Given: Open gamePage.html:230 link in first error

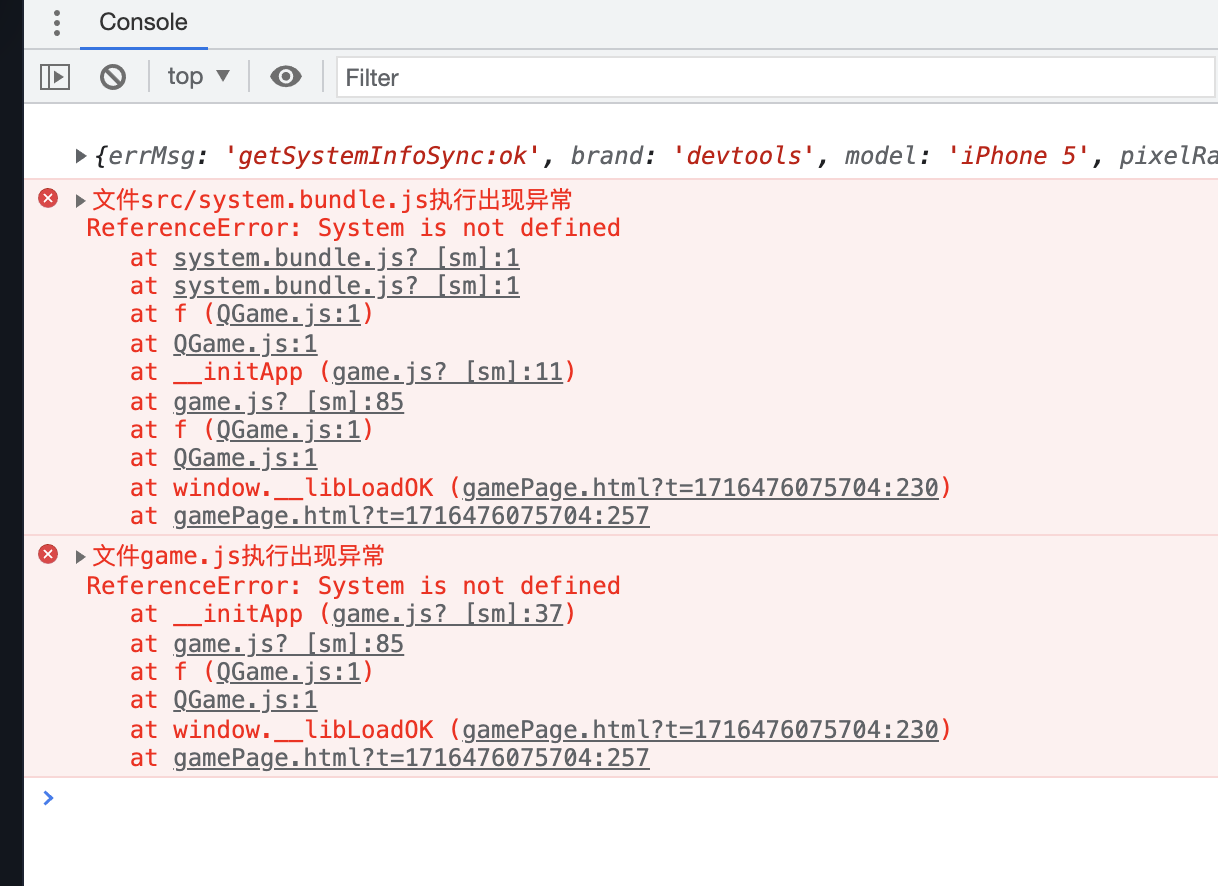Looking at the screenshot, I should (700, 488).
